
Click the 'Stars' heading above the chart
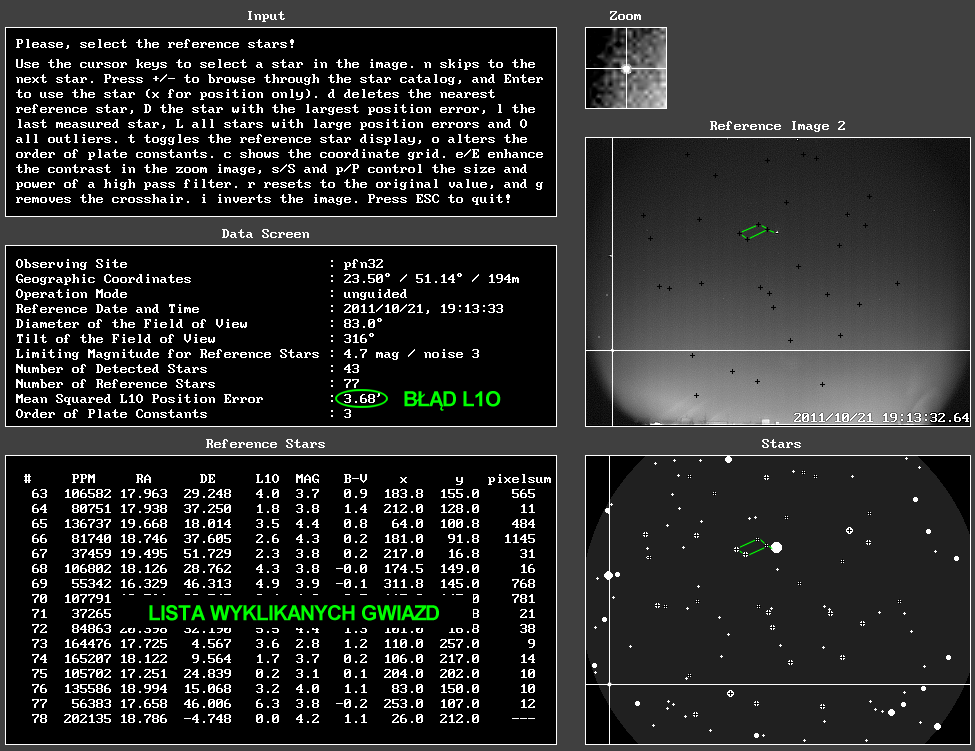pos(781,444)
